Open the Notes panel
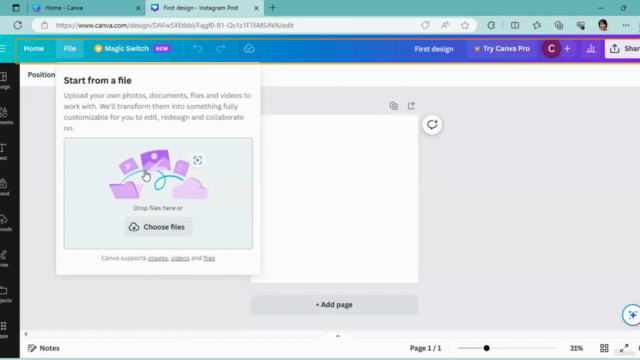 [x=44, y=348]
